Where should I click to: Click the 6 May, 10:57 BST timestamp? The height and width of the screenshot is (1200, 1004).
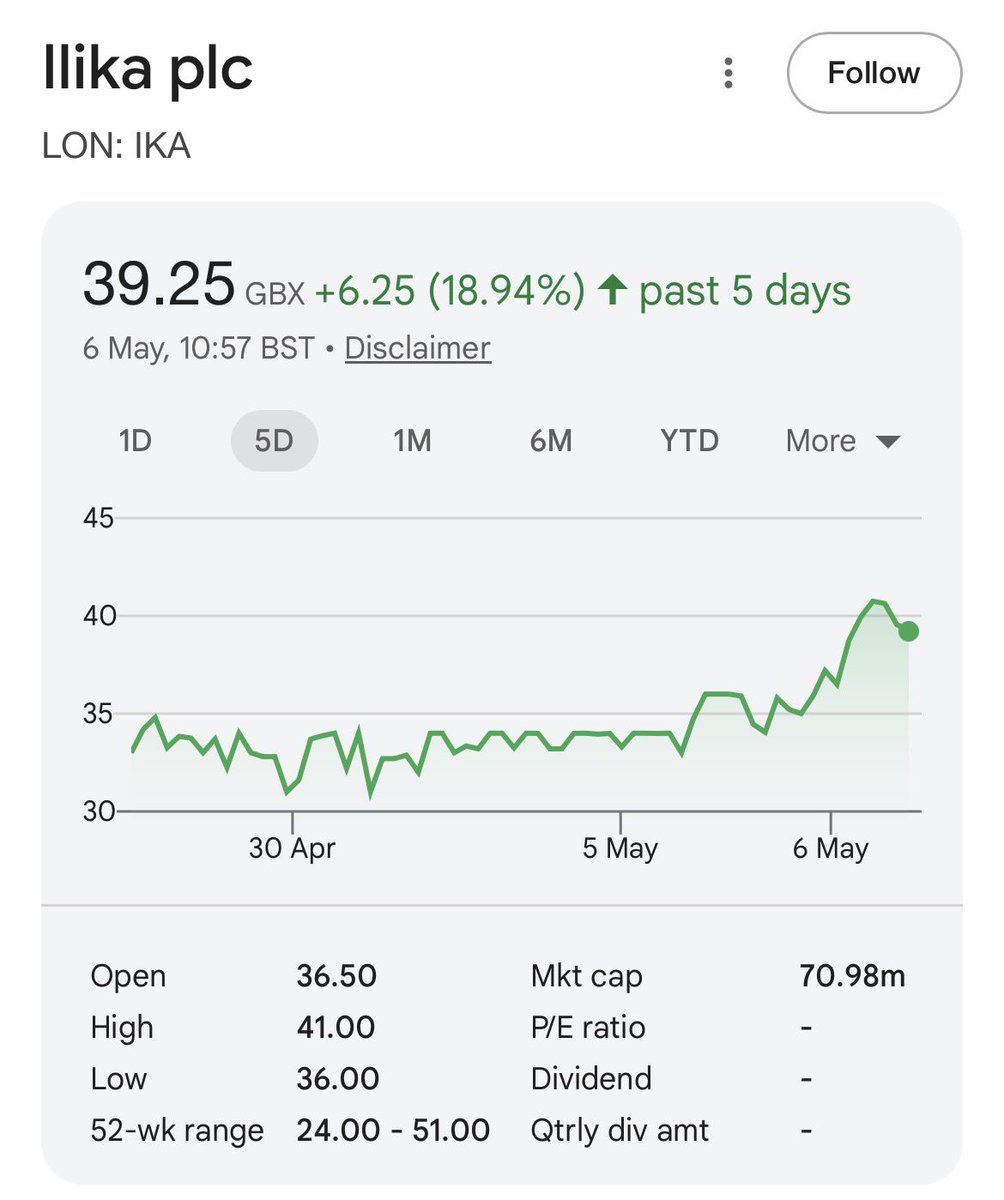[x=198, y=348]
